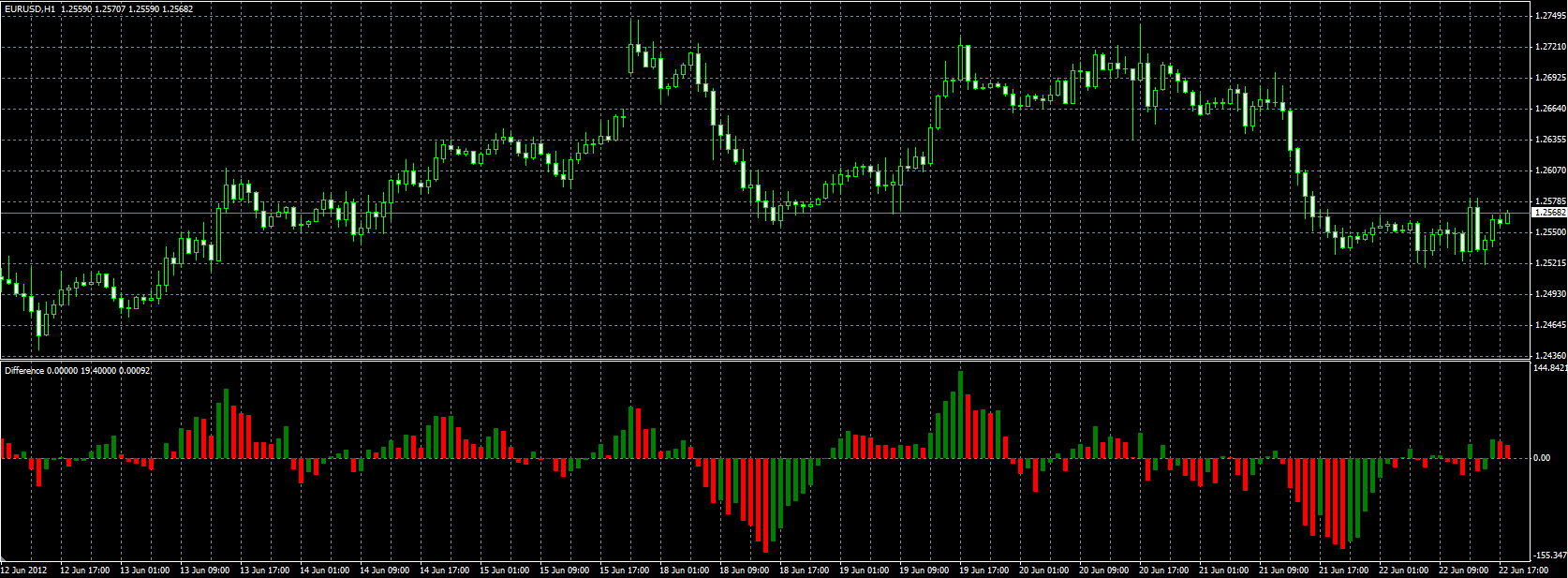
Task: Click the 20 Jun 17:00 time label
Action: point(1164,571)
